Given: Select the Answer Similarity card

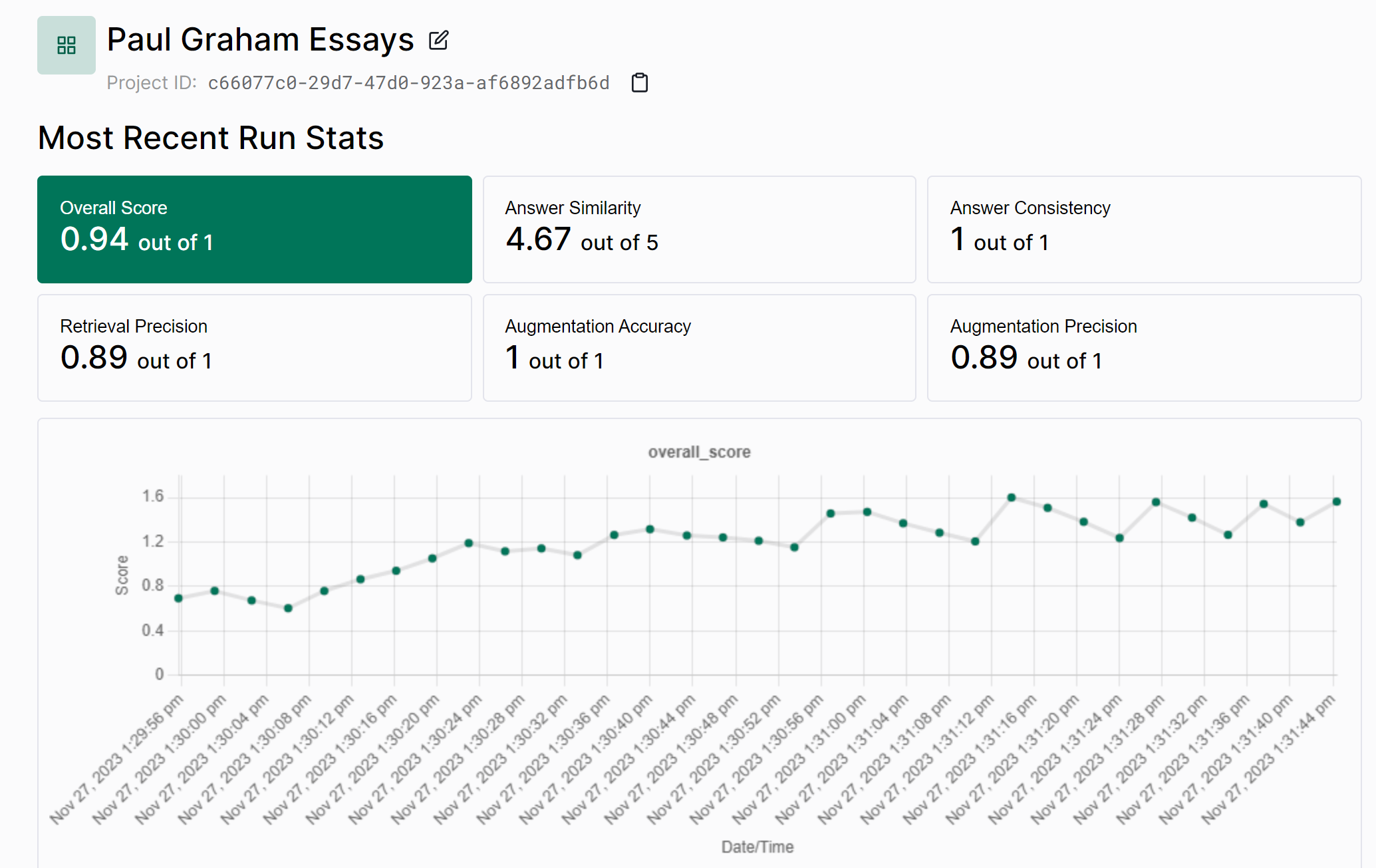Looking at the screenshot, I should click(699, 229).
